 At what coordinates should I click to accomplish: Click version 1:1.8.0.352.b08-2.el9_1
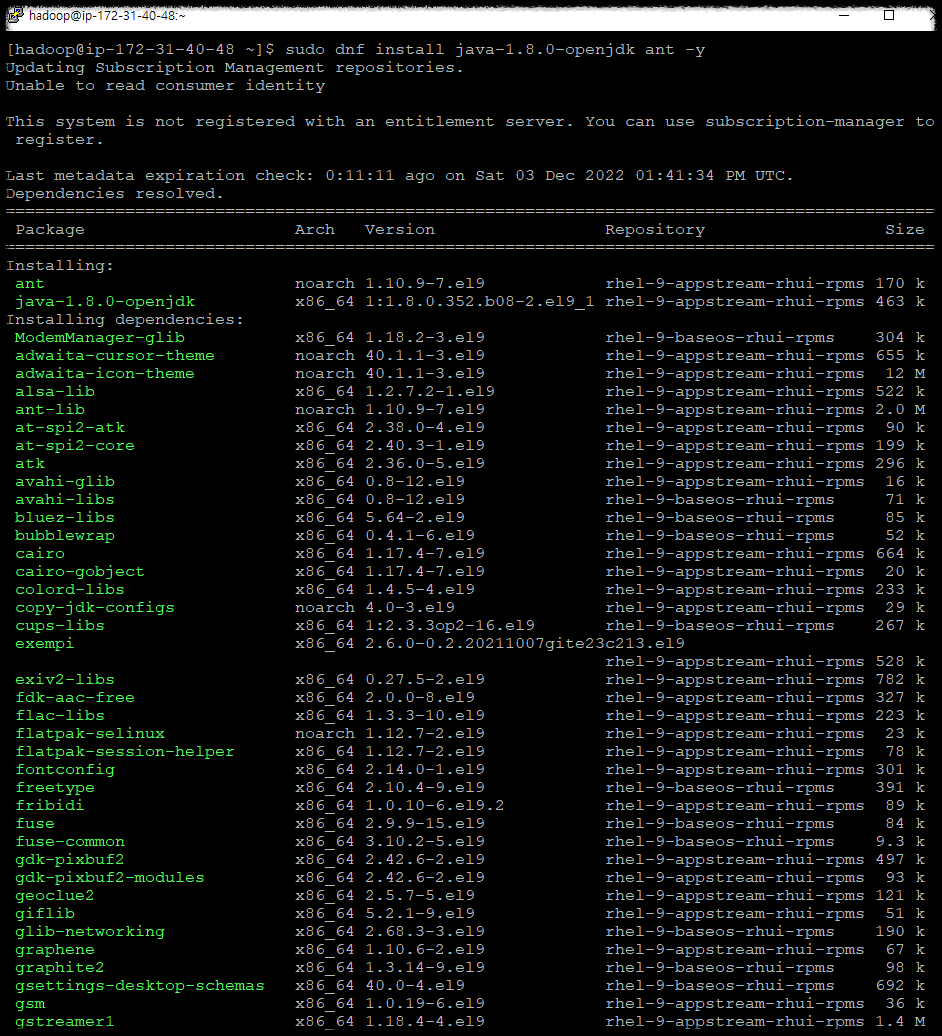click(x=480, y=301)
